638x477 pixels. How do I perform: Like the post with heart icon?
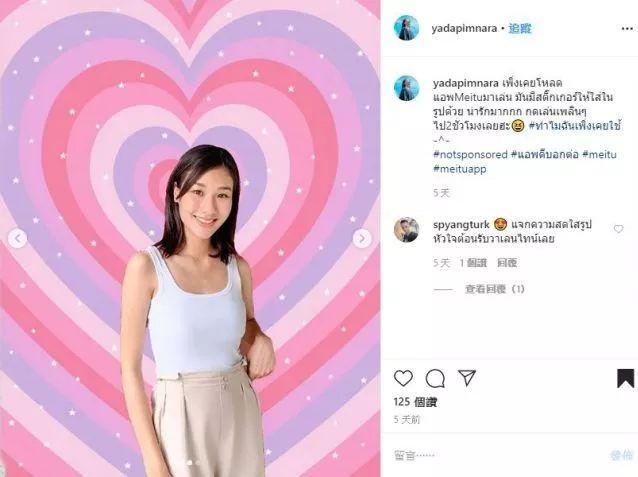coord(403,379)
